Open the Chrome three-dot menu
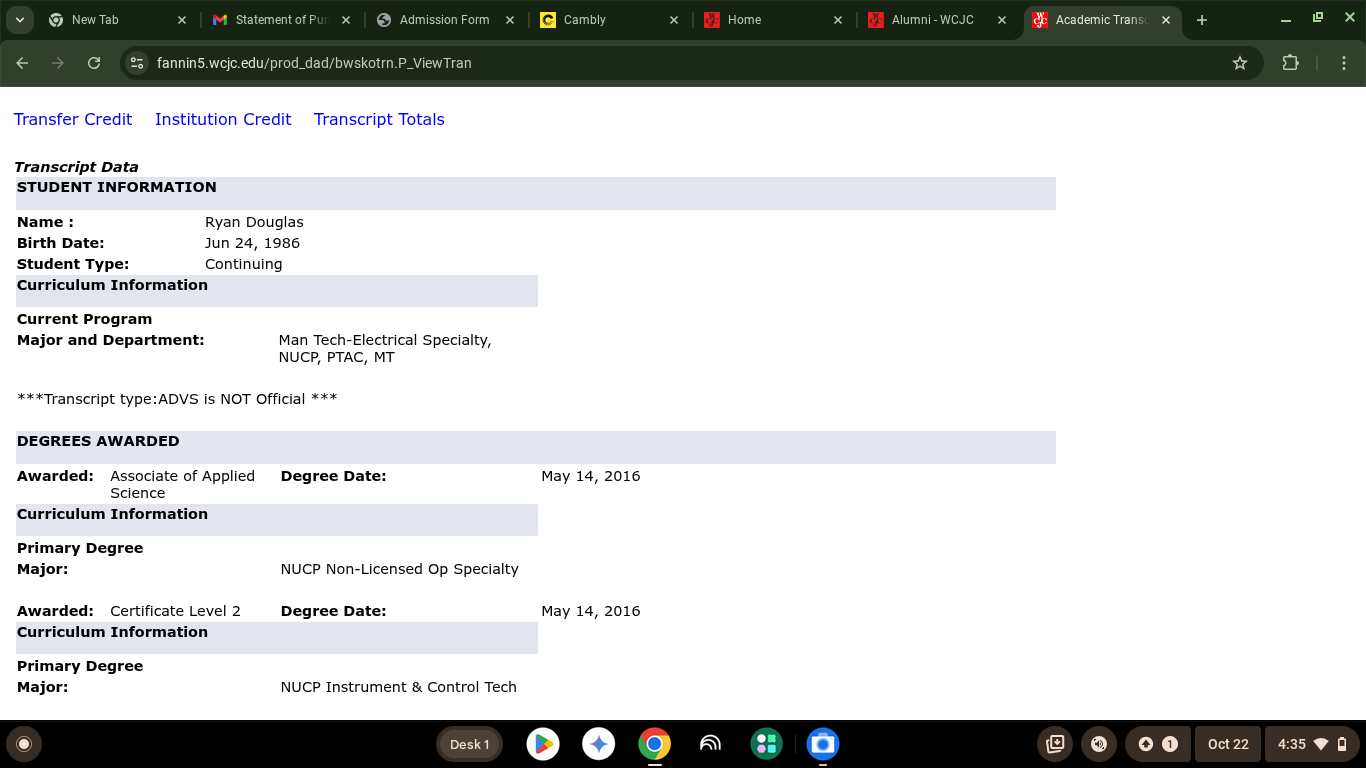The image size is (1366, 768). [x=1344, y=63]
